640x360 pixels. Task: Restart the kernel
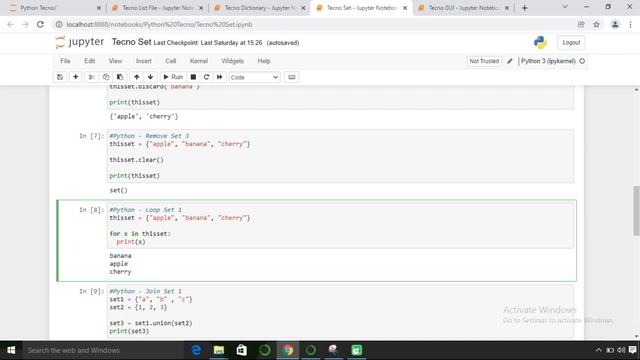(x=207, y=77)
